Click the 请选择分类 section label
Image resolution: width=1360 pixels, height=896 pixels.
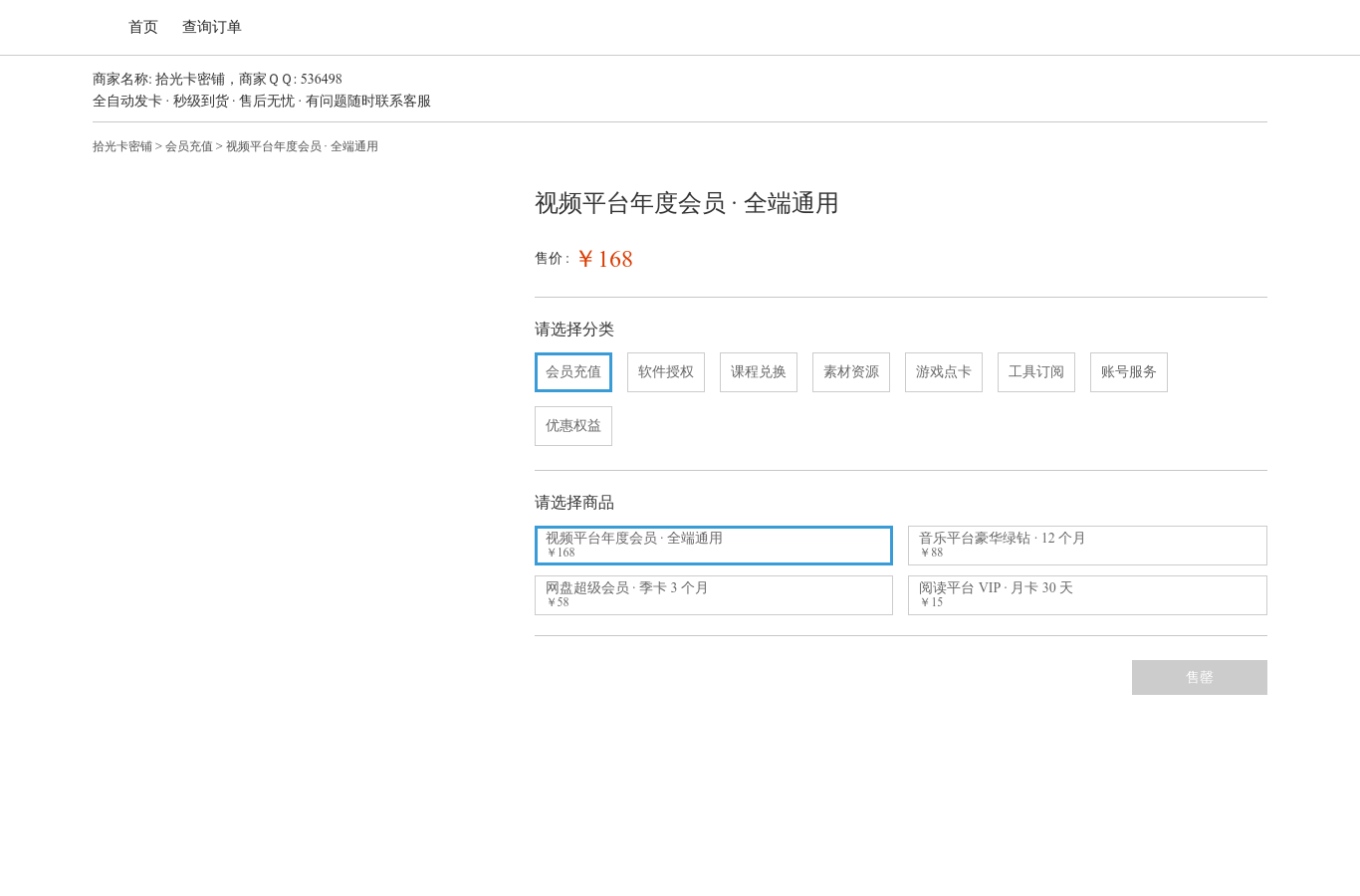(x=574, y=330)
